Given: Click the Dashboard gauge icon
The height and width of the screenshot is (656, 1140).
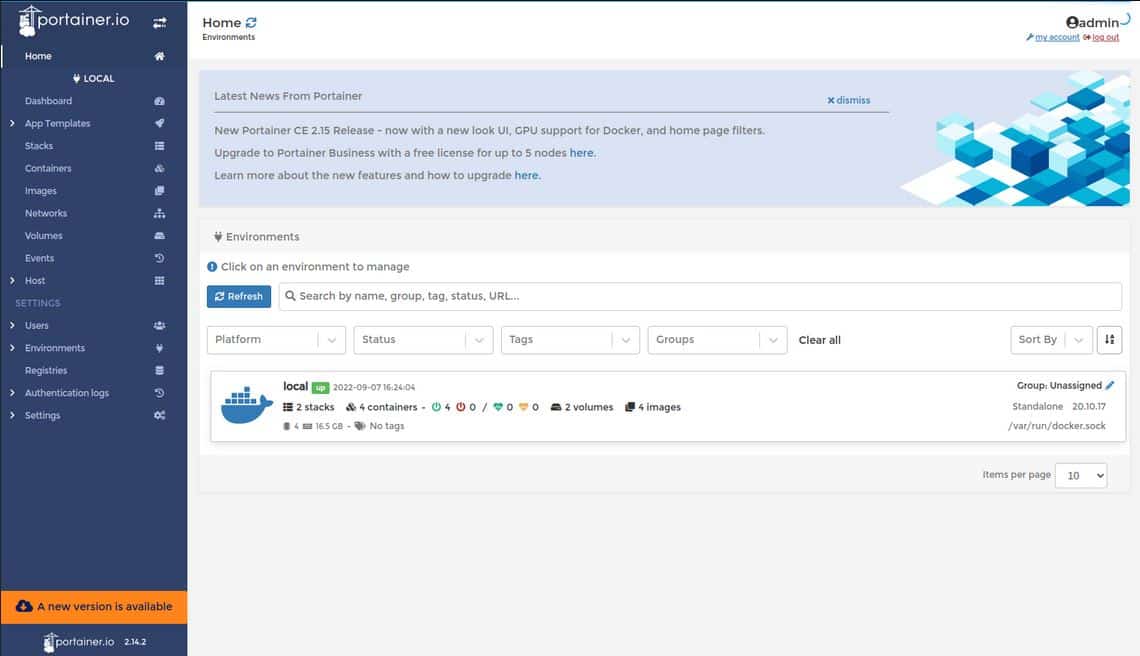Looking at the screenshot, I should point(159,101).
